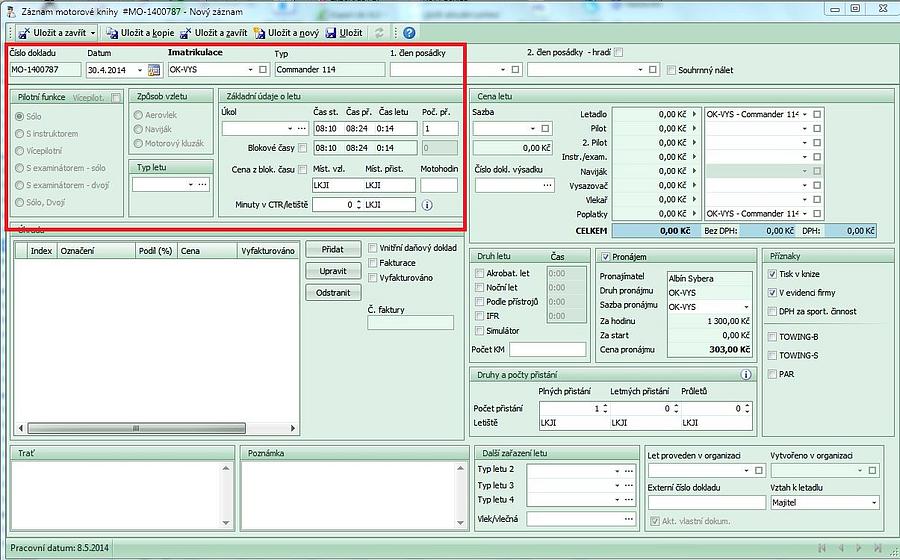The image size is (900, 560).
Task: Click the Minuty v CTR spinner arrows
Action: pos(357,205)
